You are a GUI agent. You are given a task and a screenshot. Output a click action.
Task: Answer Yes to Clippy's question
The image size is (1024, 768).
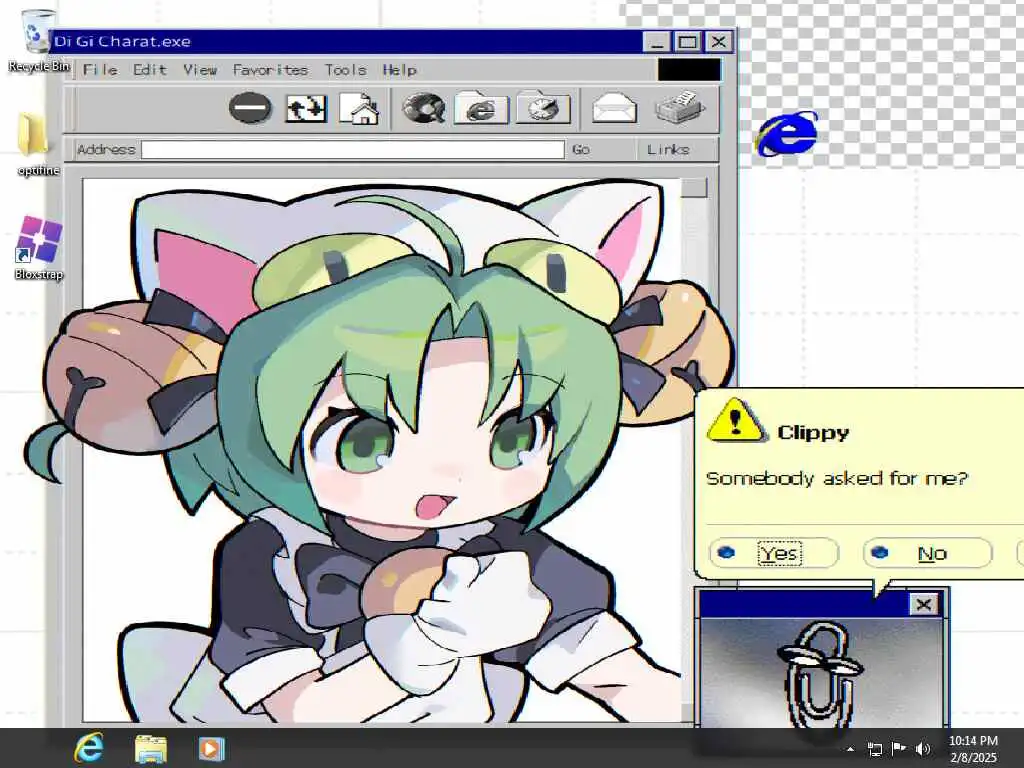pyautogui.click(x=774, y=553)
